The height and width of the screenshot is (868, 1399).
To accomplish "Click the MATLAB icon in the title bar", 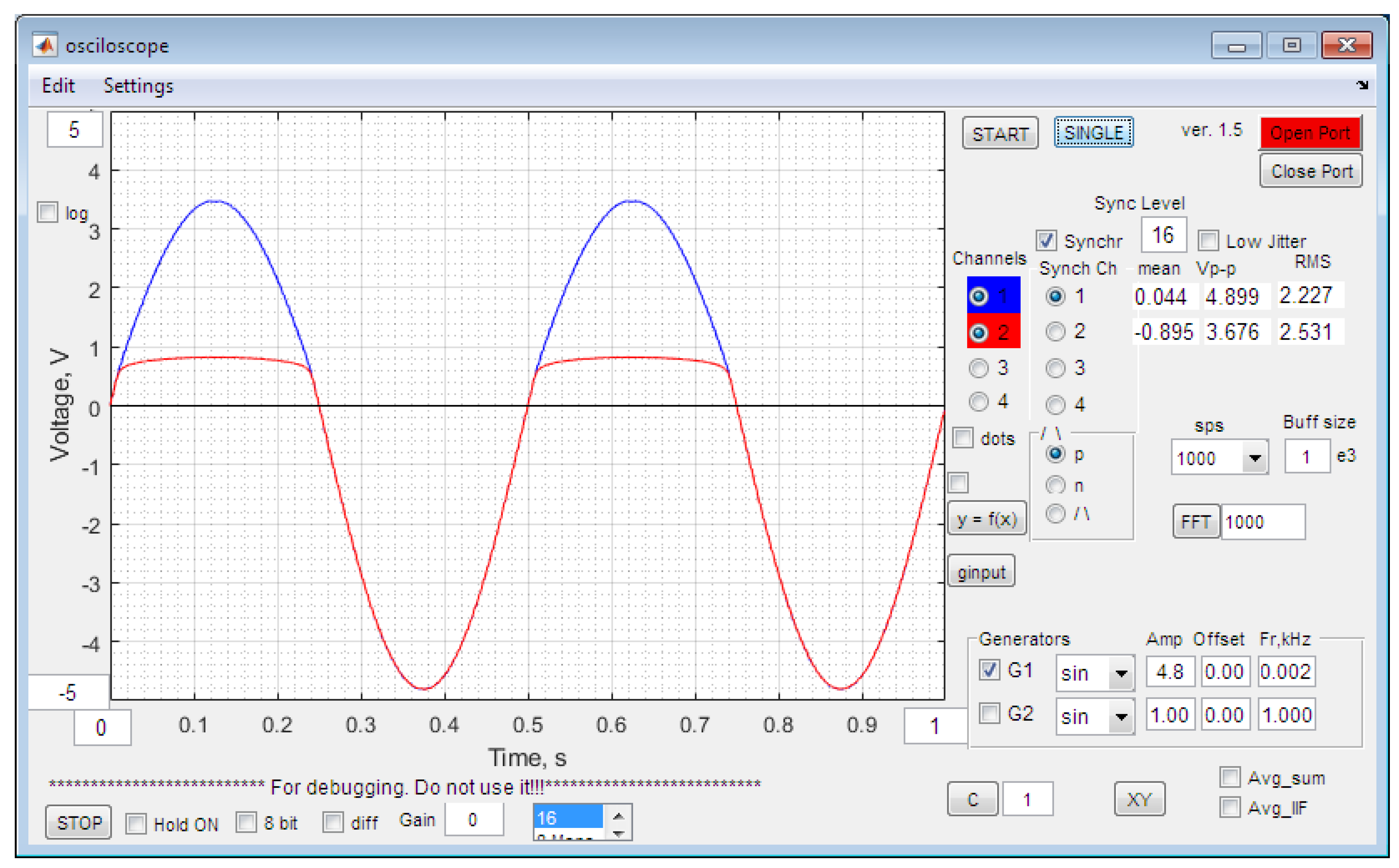I will [44, 45].
